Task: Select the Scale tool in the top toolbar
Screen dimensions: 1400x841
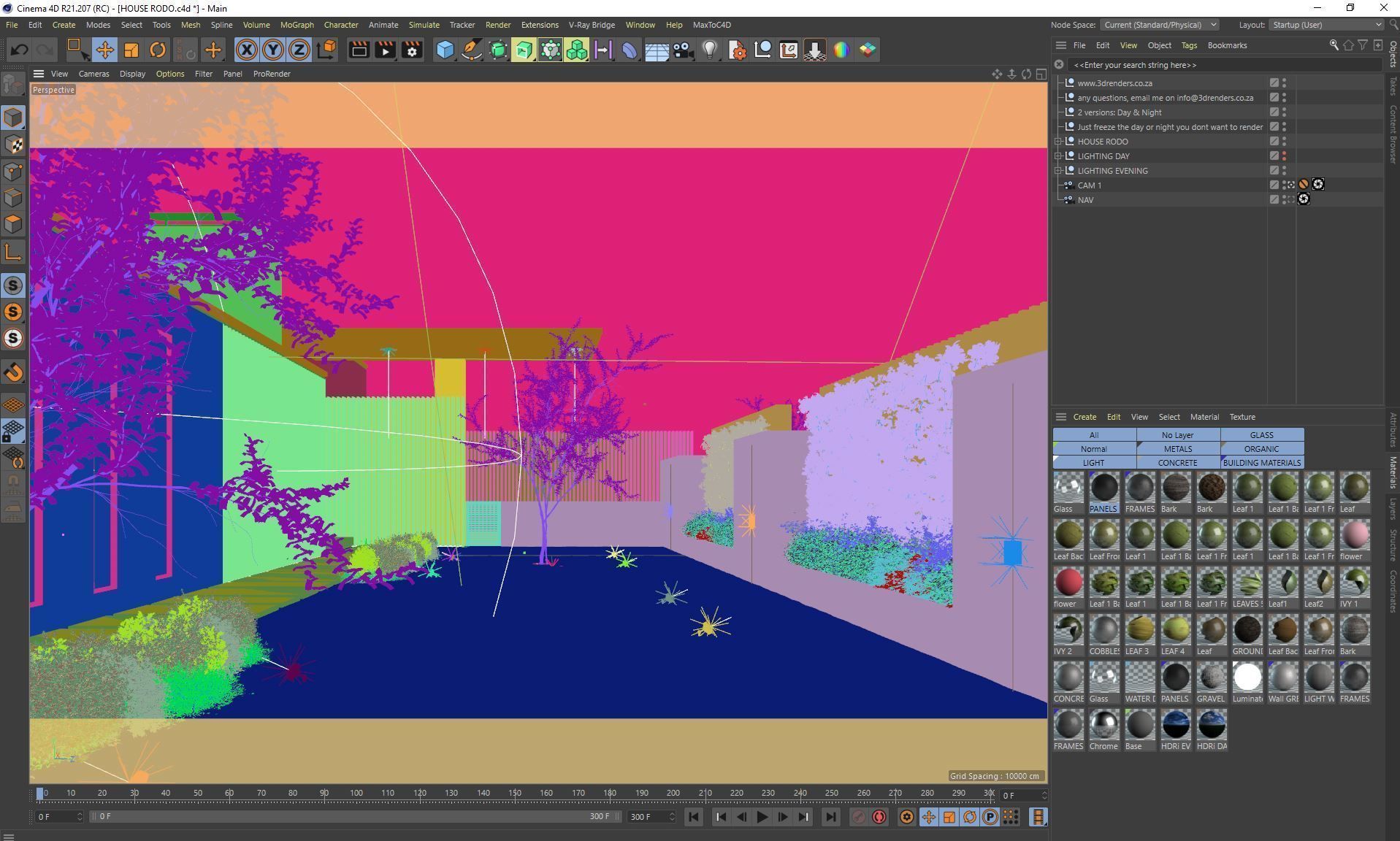Action: click(x=131, y=50)
